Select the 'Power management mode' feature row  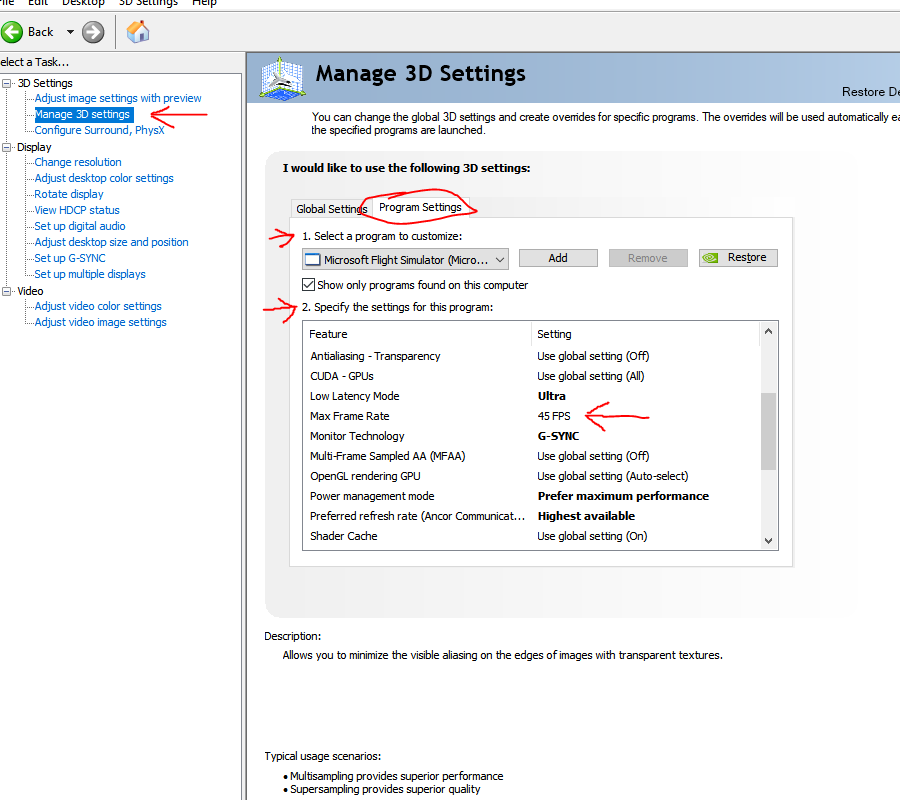point(532,497)
